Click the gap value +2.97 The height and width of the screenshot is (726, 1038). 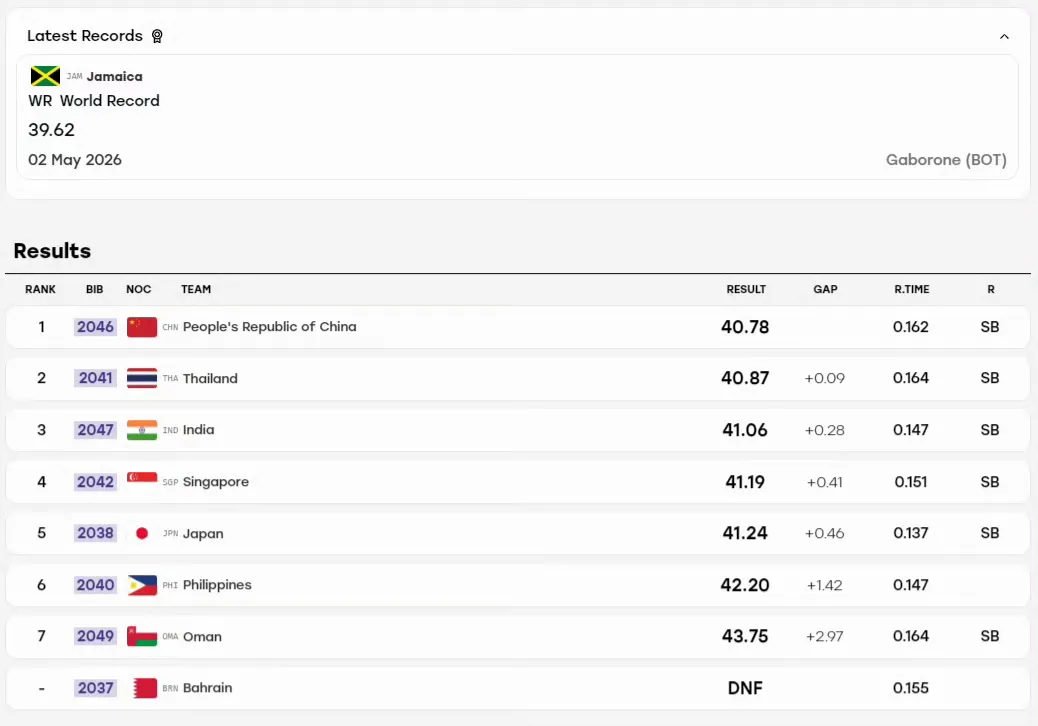825,637
